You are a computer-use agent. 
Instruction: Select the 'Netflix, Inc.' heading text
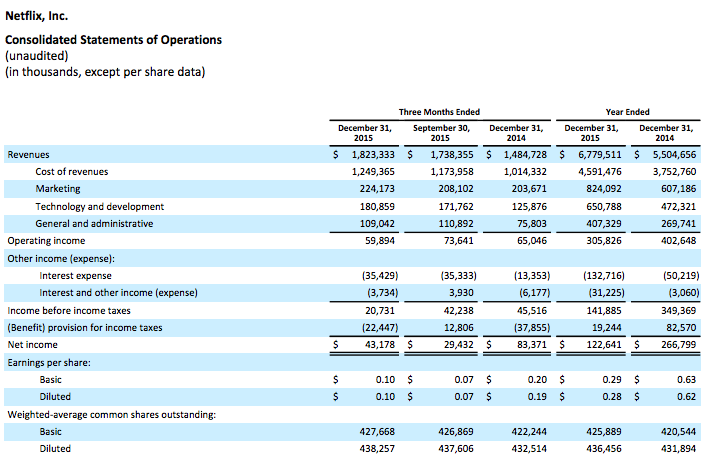[36, 16]
